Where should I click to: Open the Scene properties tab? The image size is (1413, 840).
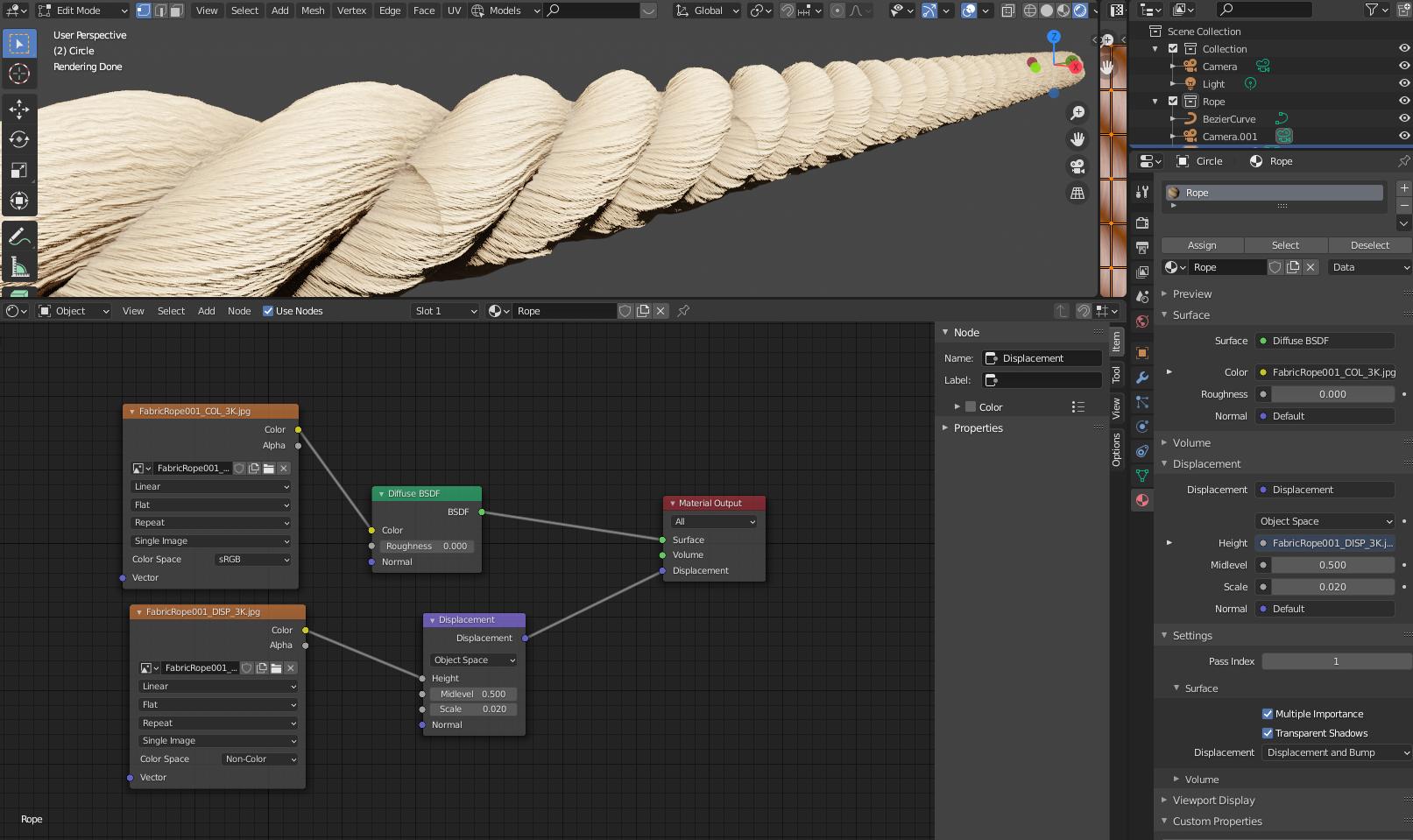1141,297
